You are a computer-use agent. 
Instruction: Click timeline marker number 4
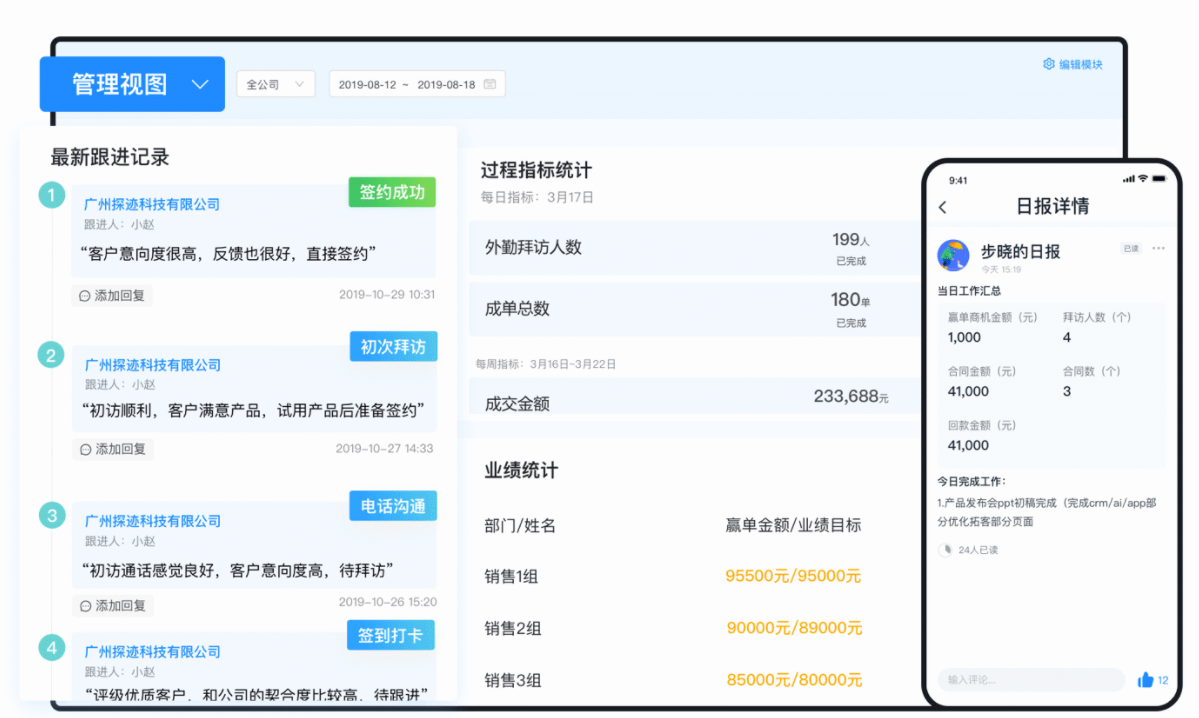click(x=52, y=648)
